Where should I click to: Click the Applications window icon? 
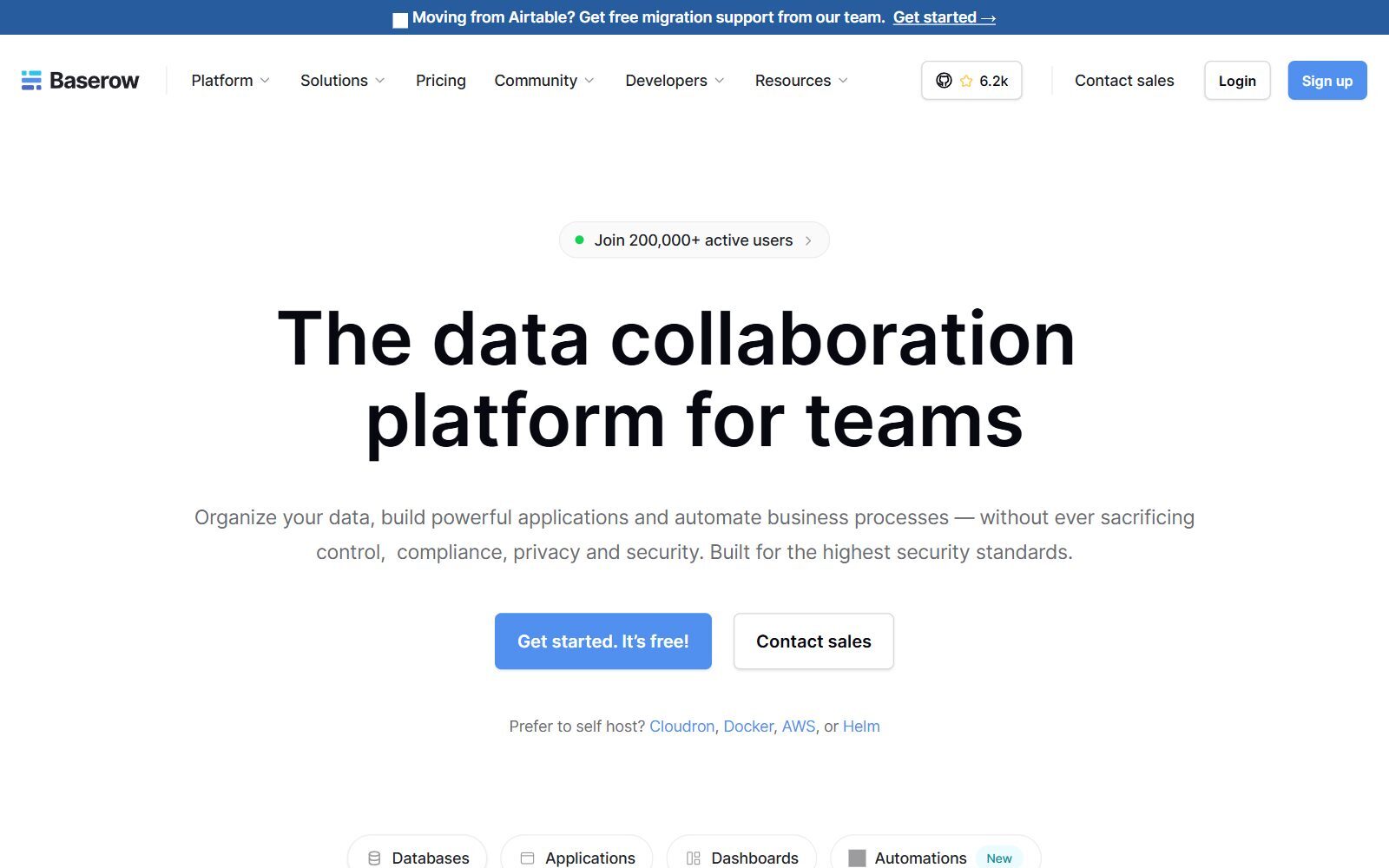[x=527, y=858]
